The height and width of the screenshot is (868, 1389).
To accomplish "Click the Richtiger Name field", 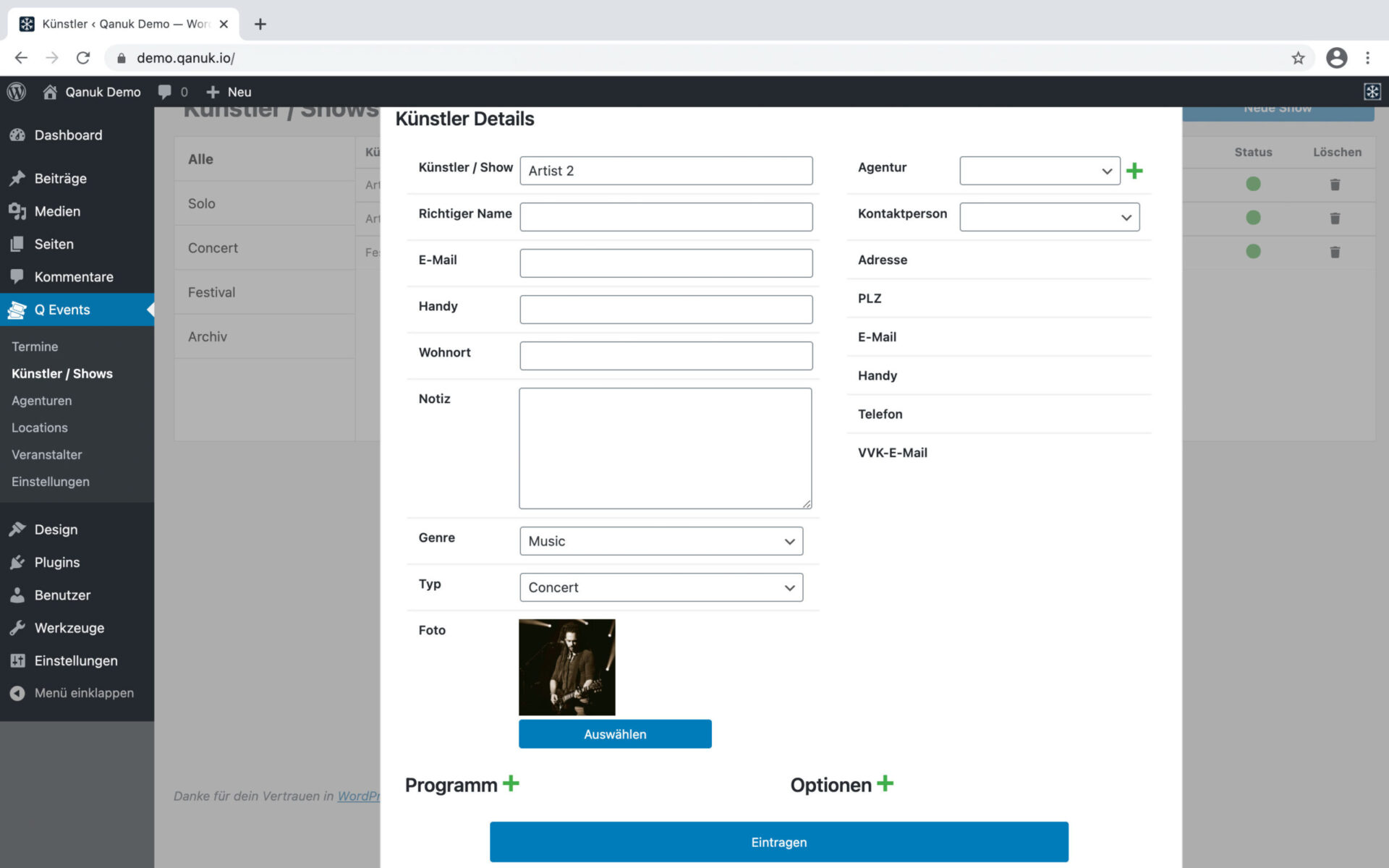I will [x=666, y=217].
